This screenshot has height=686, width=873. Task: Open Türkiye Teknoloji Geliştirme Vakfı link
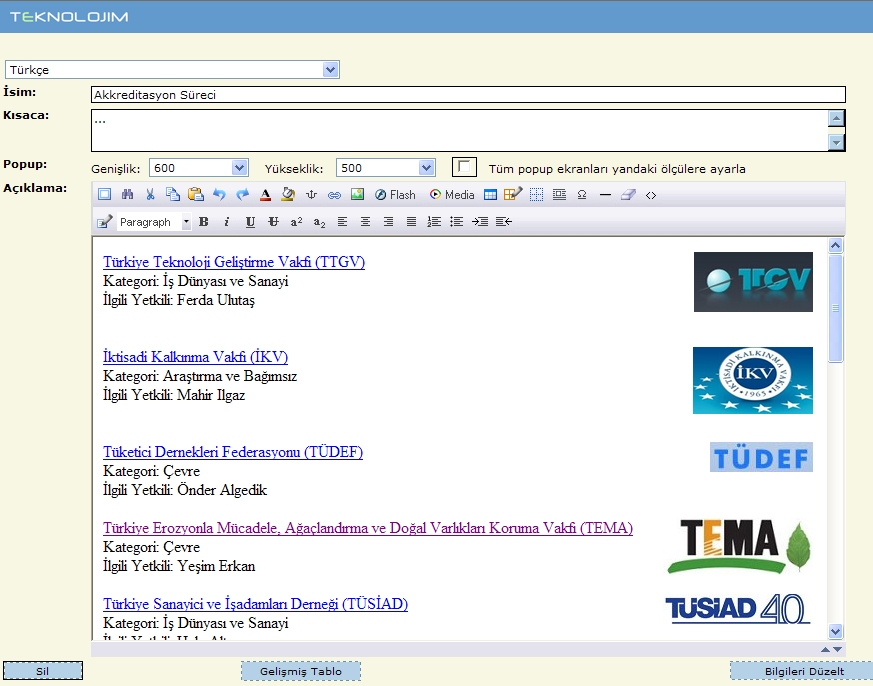(234, 262)
